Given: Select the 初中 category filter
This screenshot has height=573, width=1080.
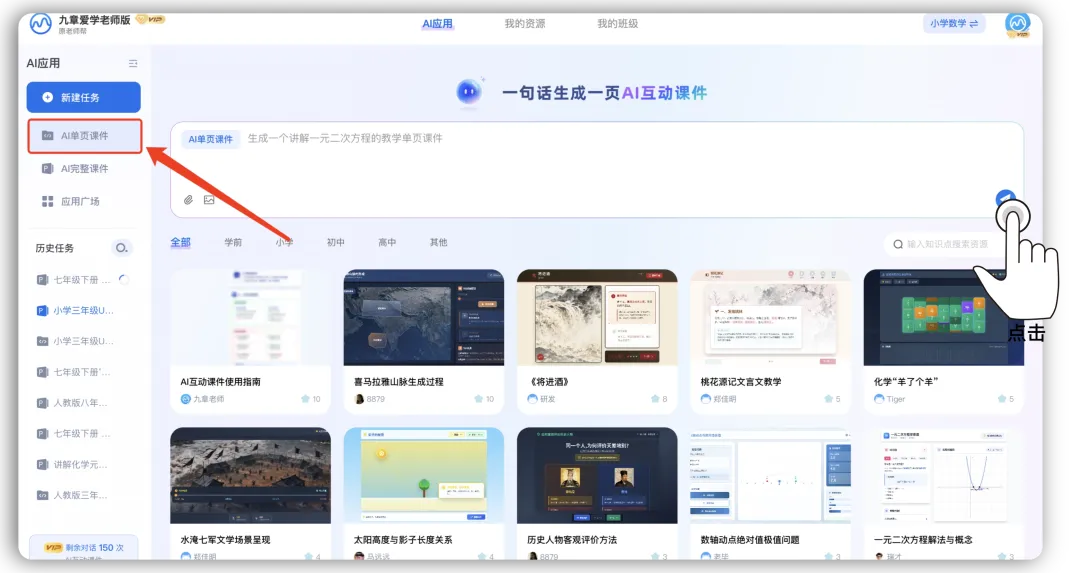Looking at the screenshot, I should coord(335,242).
